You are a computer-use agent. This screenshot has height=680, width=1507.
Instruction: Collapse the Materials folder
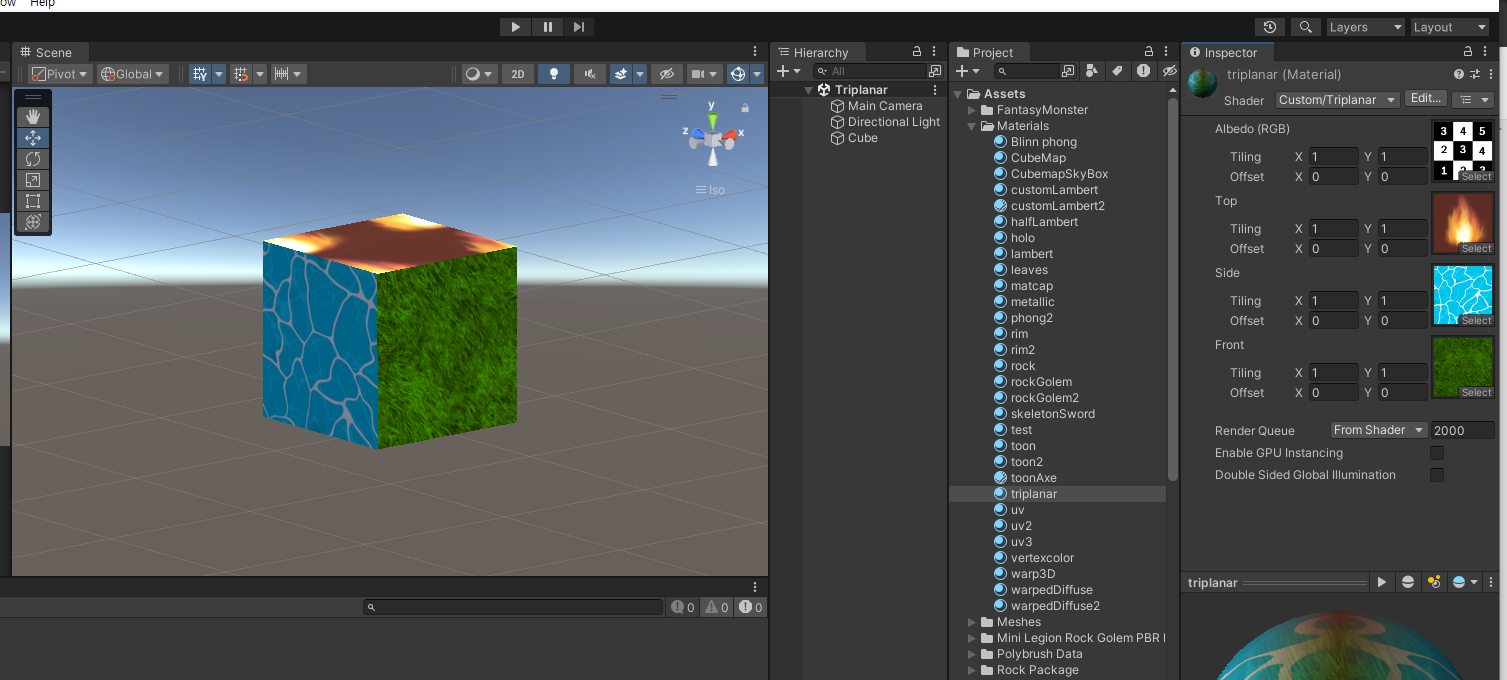(x=972, y=126)
